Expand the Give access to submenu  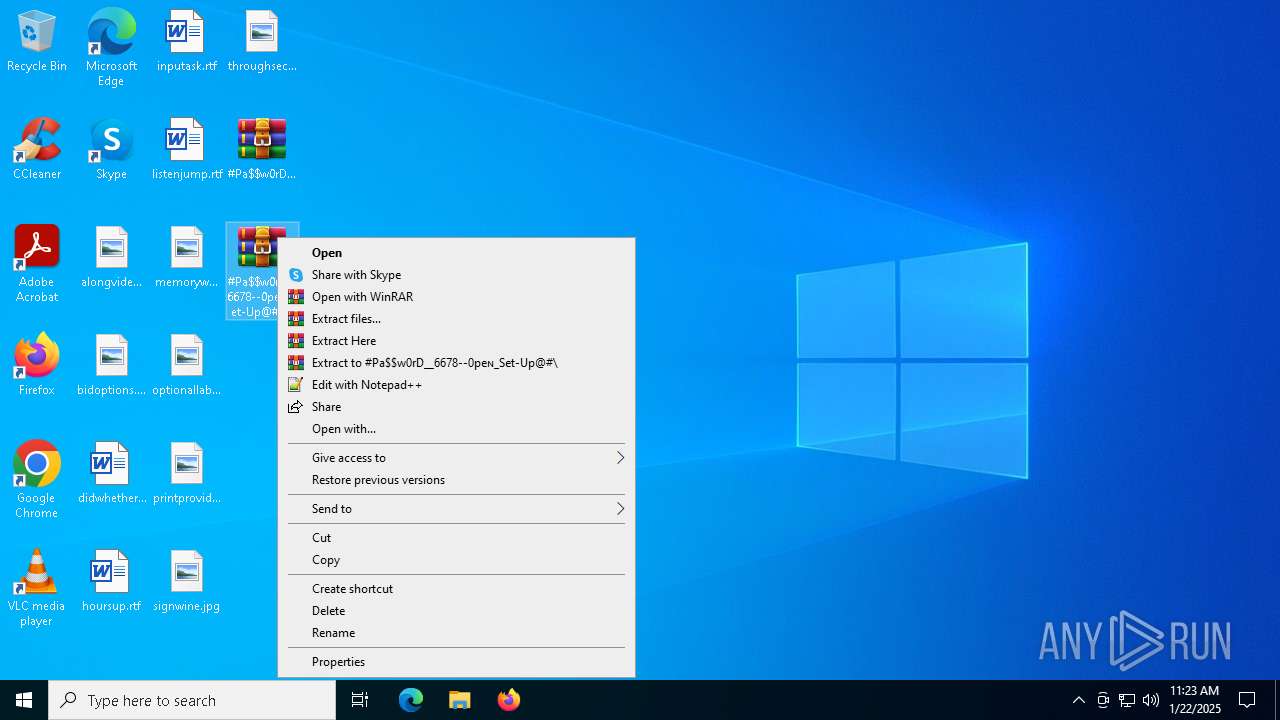(x=456, y=458)
